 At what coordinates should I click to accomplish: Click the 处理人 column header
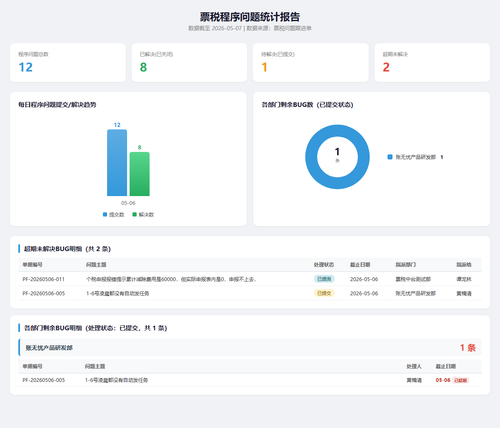pos(414,366)
